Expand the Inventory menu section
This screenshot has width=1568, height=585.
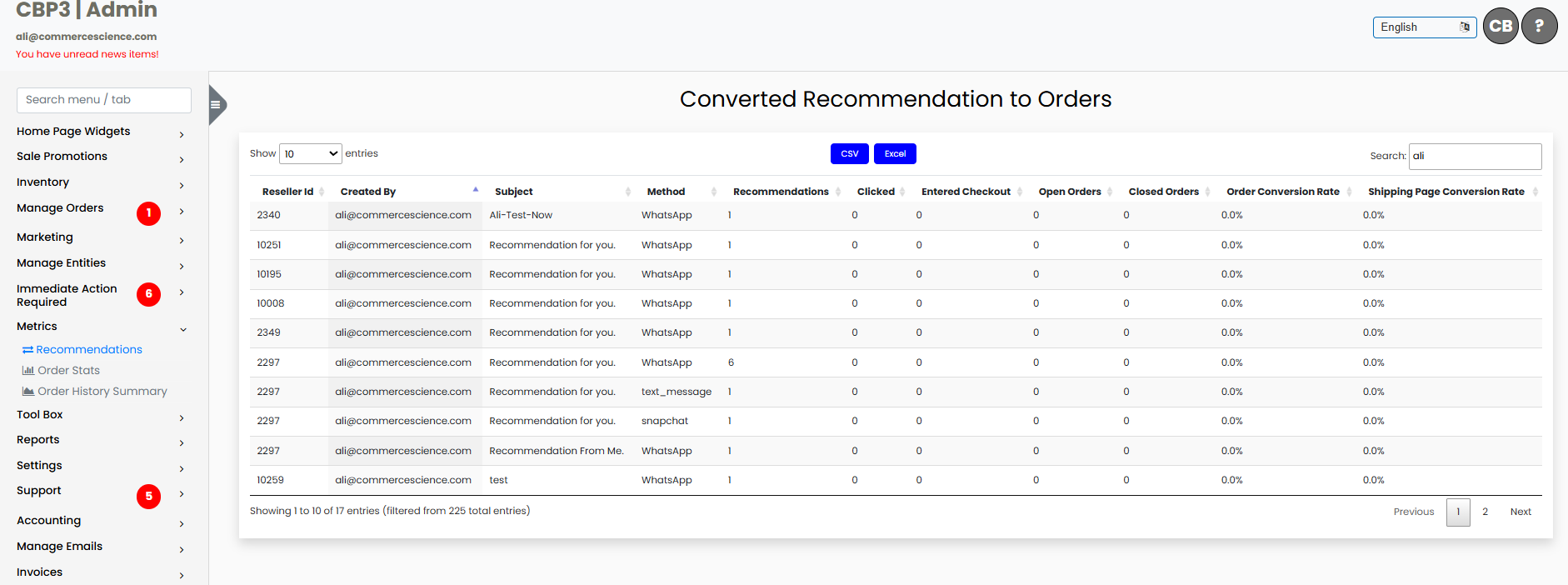click(x=181, y=184)
